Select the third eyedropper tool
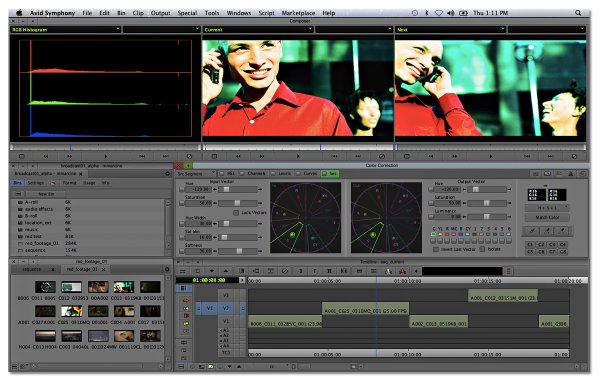Viewport: 600px width, 381px height. click(562, 231)
